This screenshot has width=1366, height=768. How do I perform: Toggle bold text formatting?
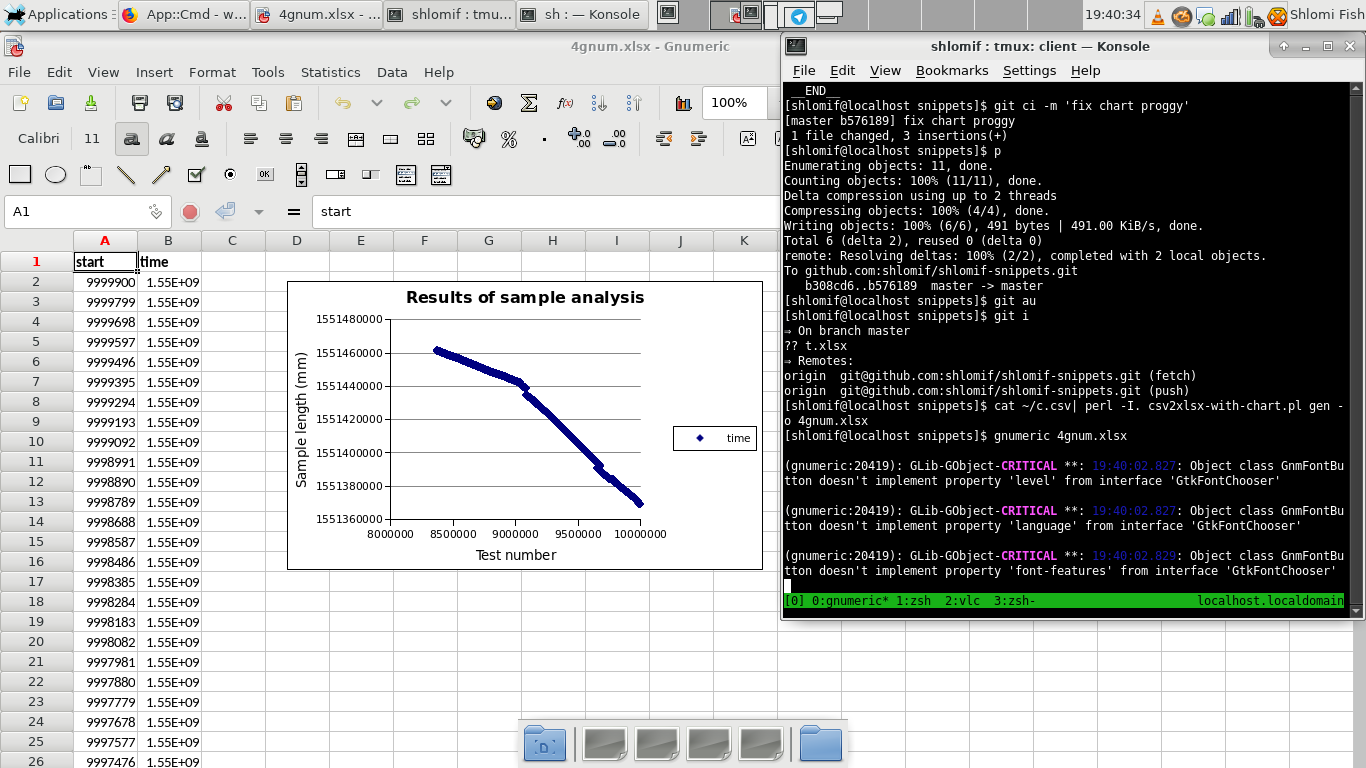131,139
